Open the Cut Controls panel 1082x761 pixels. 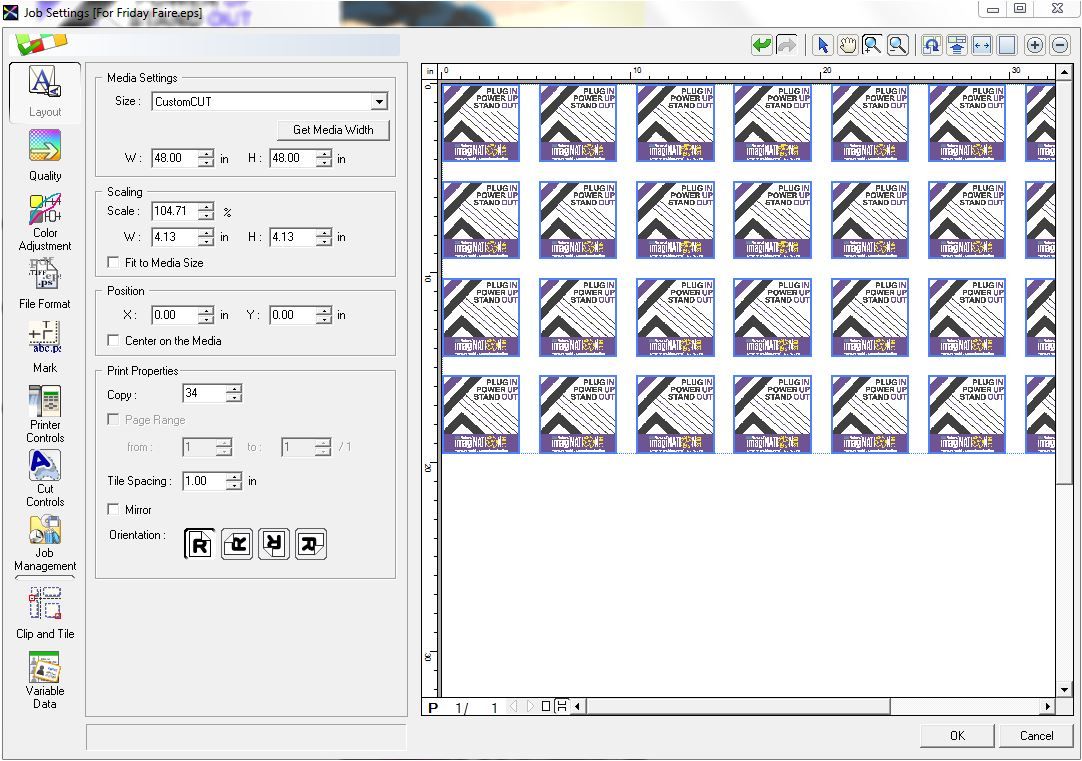[x=45, y=478]
